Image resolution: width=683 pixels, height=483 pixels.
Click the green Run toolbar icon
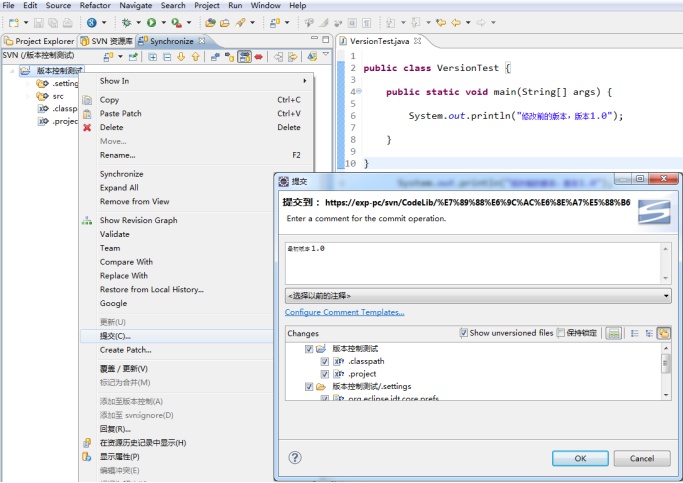pyautogui.click(x=152, y=23)
